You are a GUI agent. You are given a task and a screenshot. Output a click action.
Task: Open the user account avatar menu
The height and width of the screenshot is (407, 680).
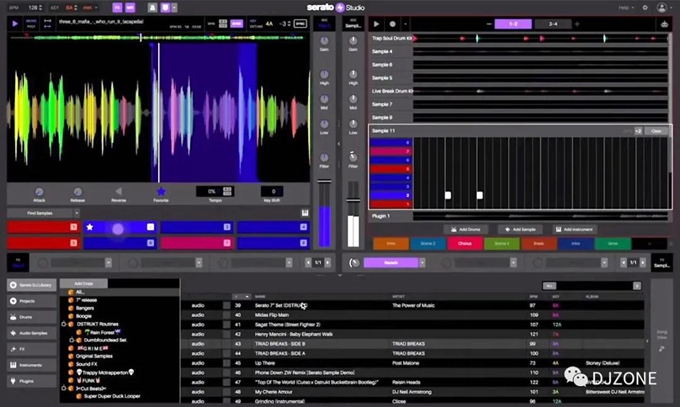tap(662, 7)
